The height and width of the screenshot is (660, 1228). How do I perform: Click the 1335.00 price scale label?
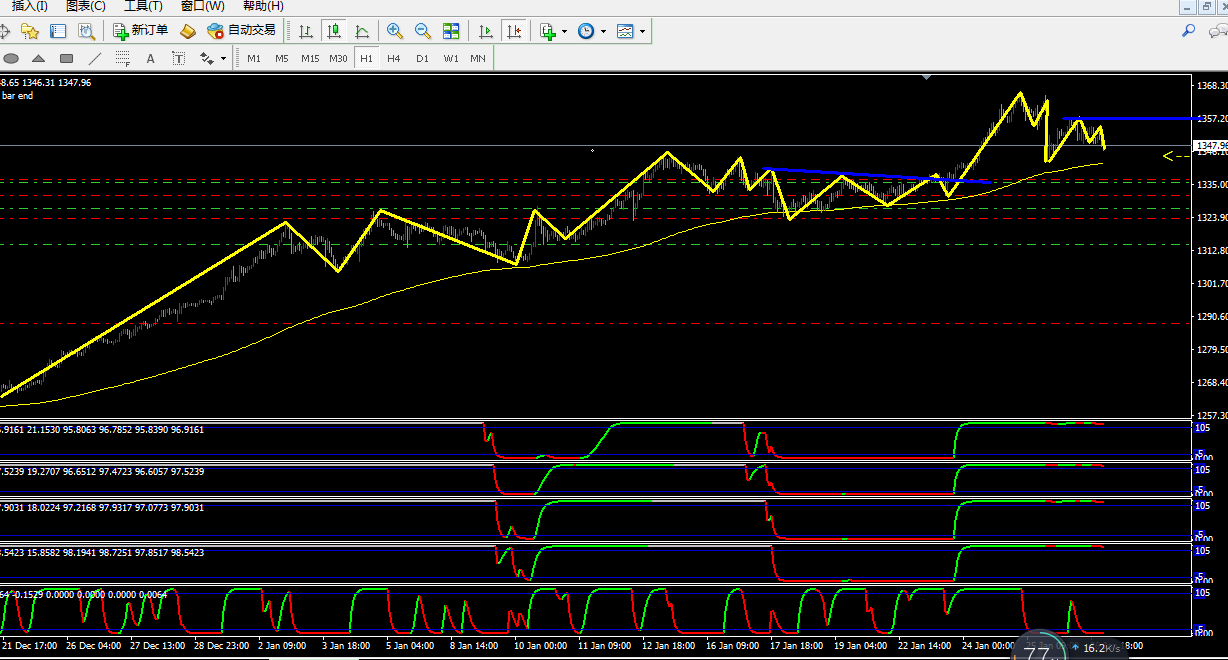click(1211, 185)
